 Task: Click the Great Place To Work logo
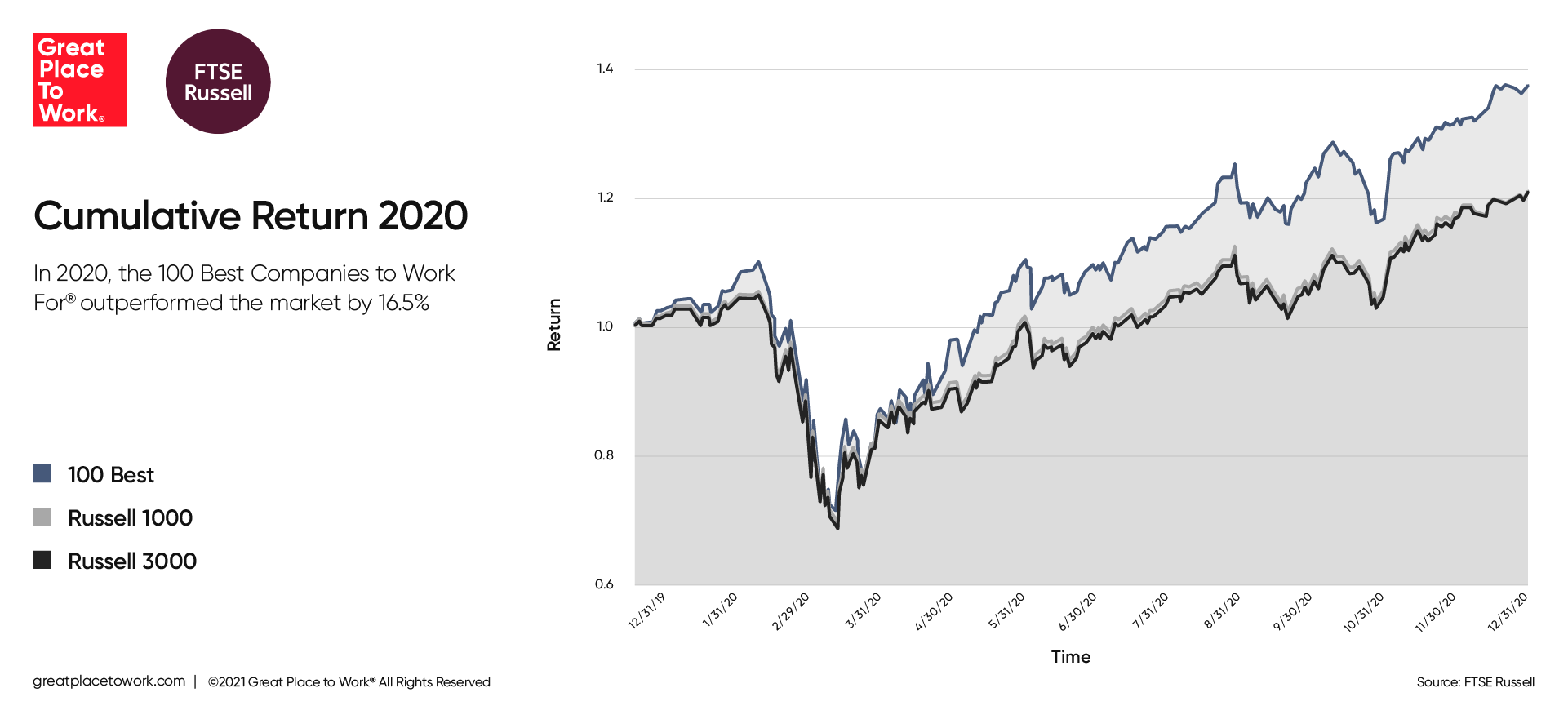click(80, 80)
